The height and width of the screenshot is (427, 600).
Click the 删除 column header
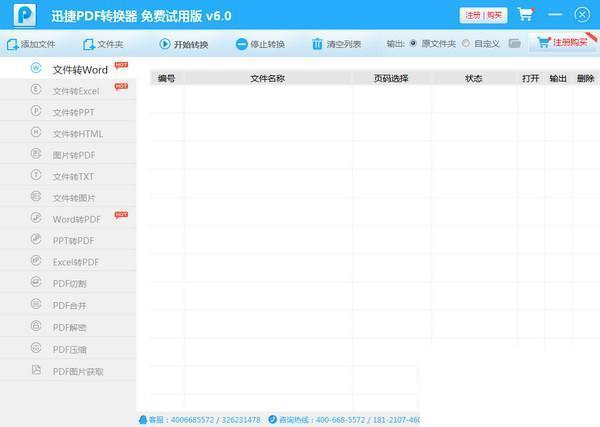click(x=585, y=78)
